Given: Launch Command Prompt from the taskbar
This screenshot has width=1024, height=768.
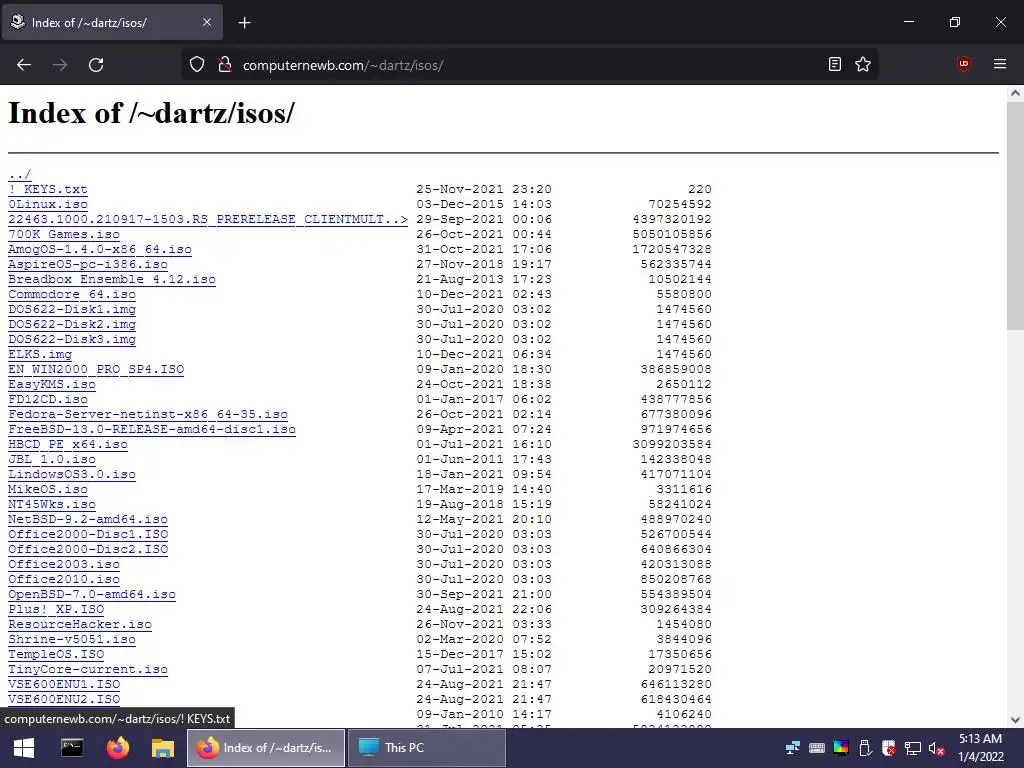Looking at the screenshot, I should point(72,748).
